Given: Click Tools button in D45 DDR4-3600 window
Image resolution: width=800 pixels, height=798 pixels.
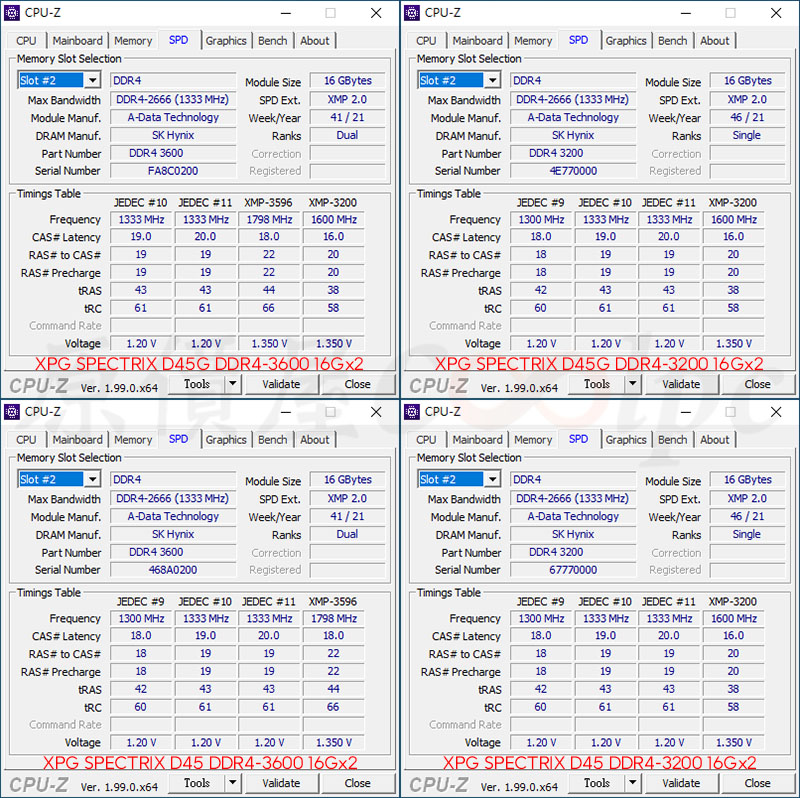Looking at the screenshot, I should point(197,783).
